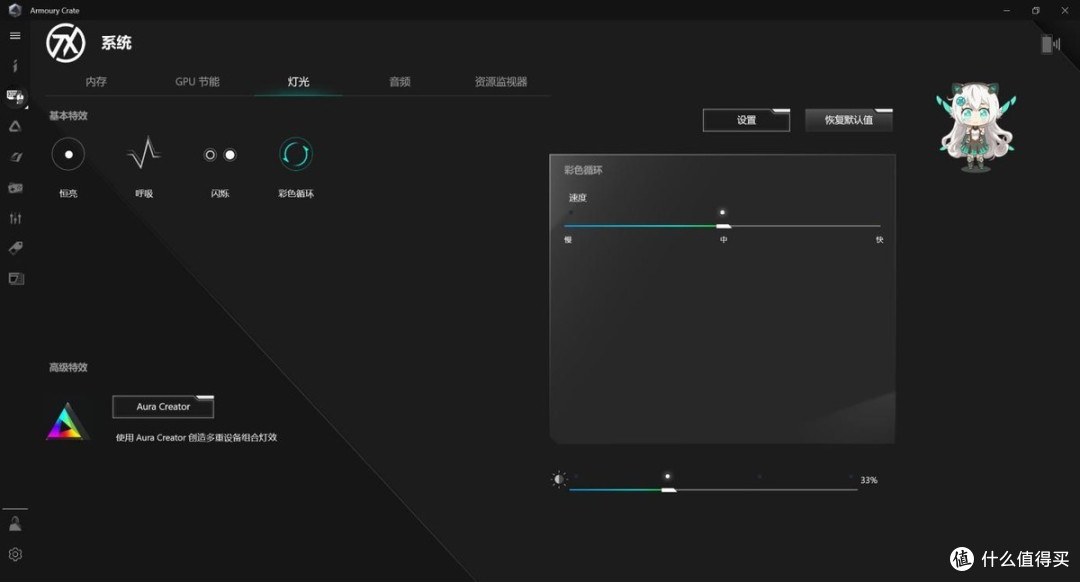The image size is (1080, 582).
Task: Select the Devices sidebar icon
Action: [x=15, y=96]
